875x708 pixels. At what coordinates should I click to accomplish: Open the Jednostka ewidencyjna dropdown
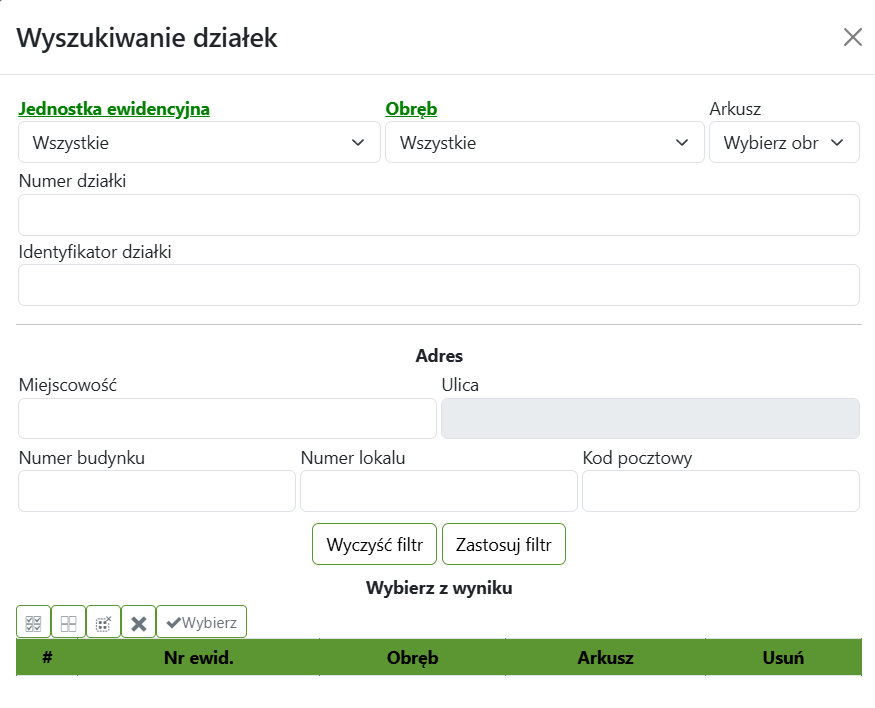click(198, 142)
